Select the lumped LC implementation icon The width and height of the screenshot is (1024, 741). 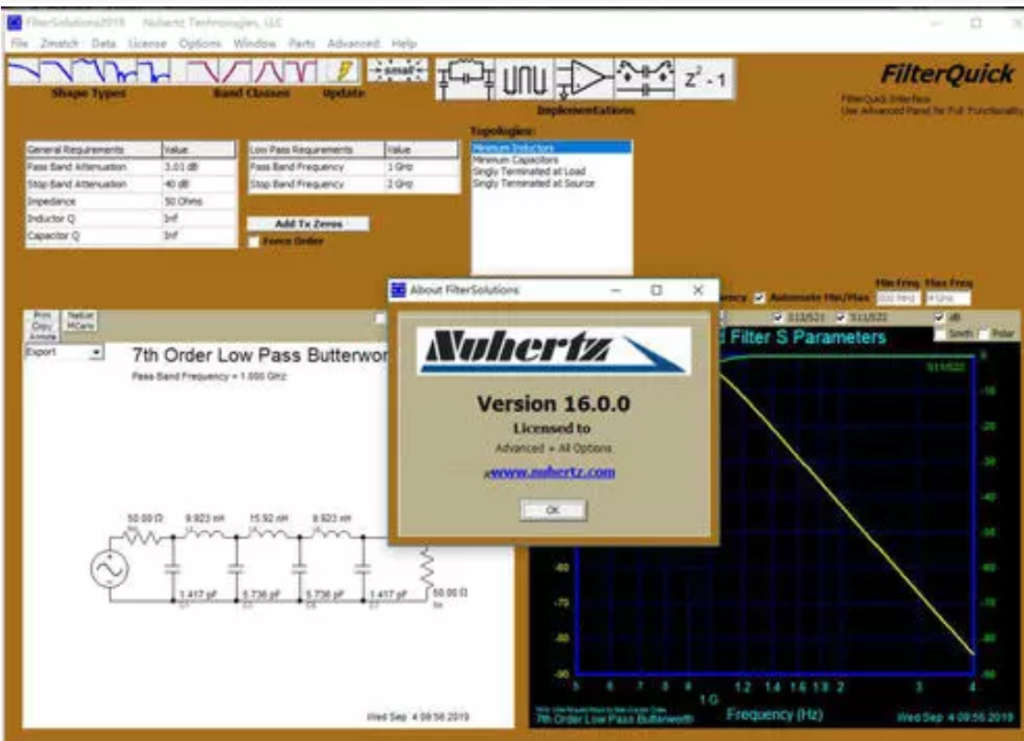(x=466, y=79)
